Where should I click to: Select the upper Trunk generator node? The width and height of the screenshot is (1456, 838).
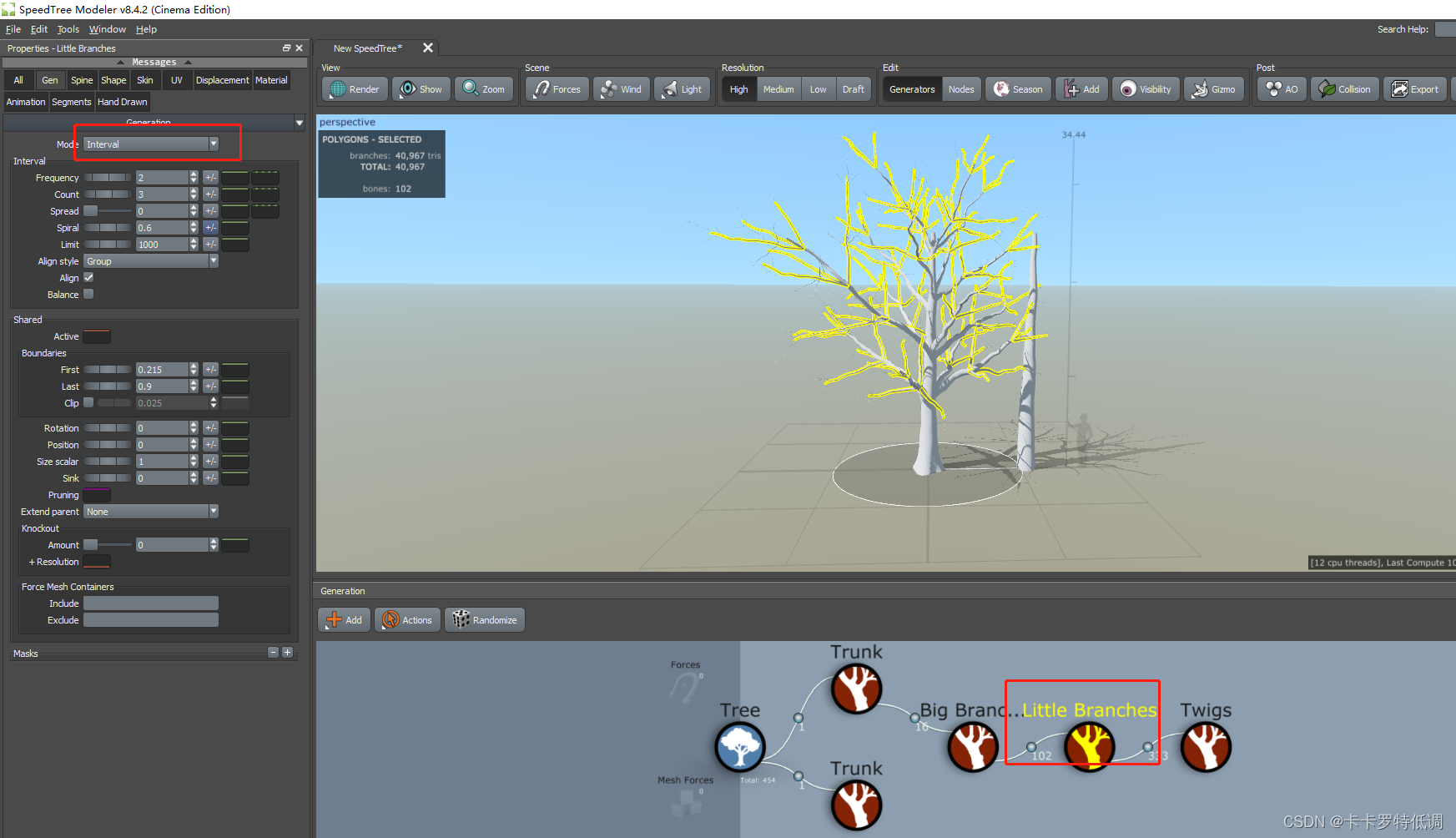[856, 689]
